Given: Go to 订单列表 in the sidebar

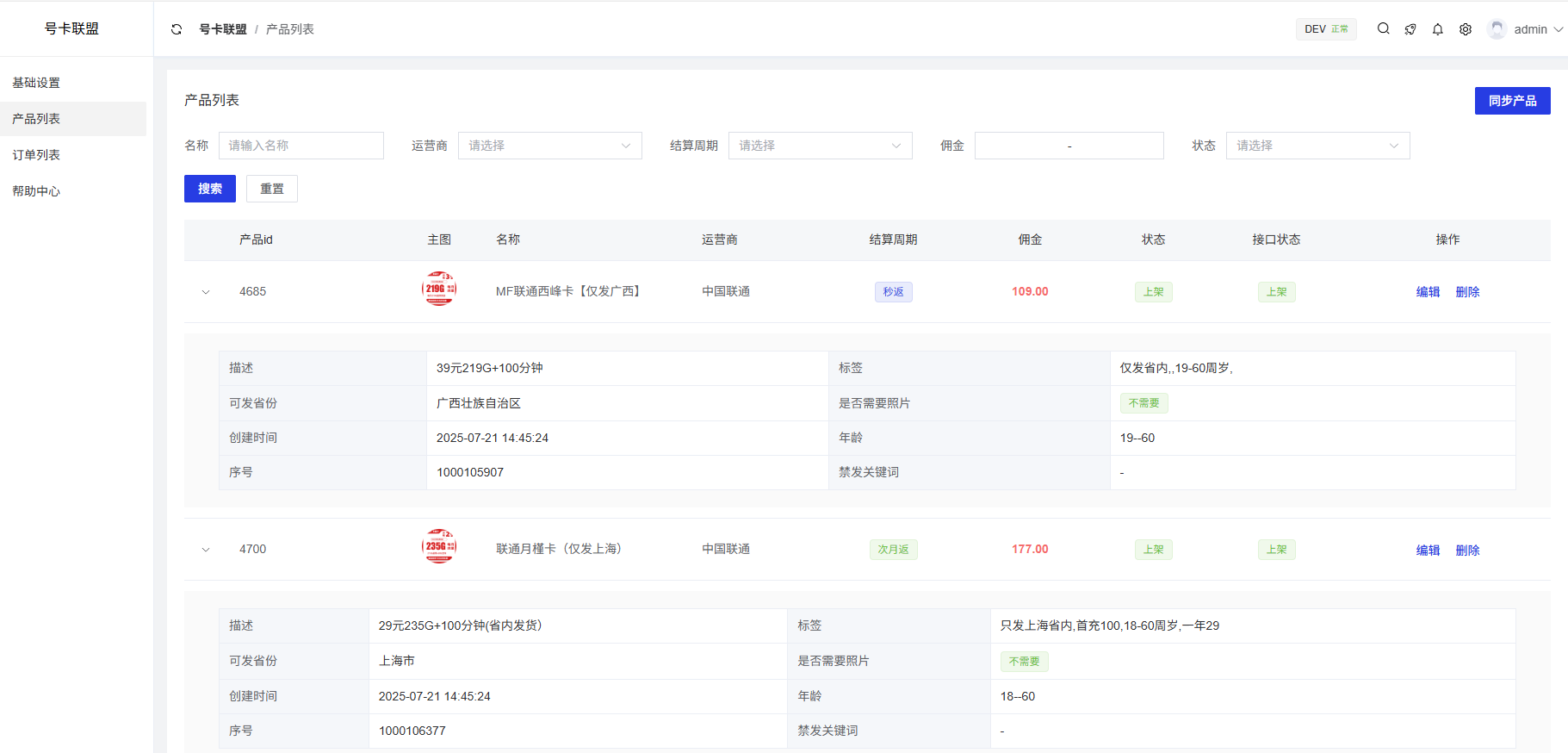Looking at the screenshot, I should click(36, 155).
